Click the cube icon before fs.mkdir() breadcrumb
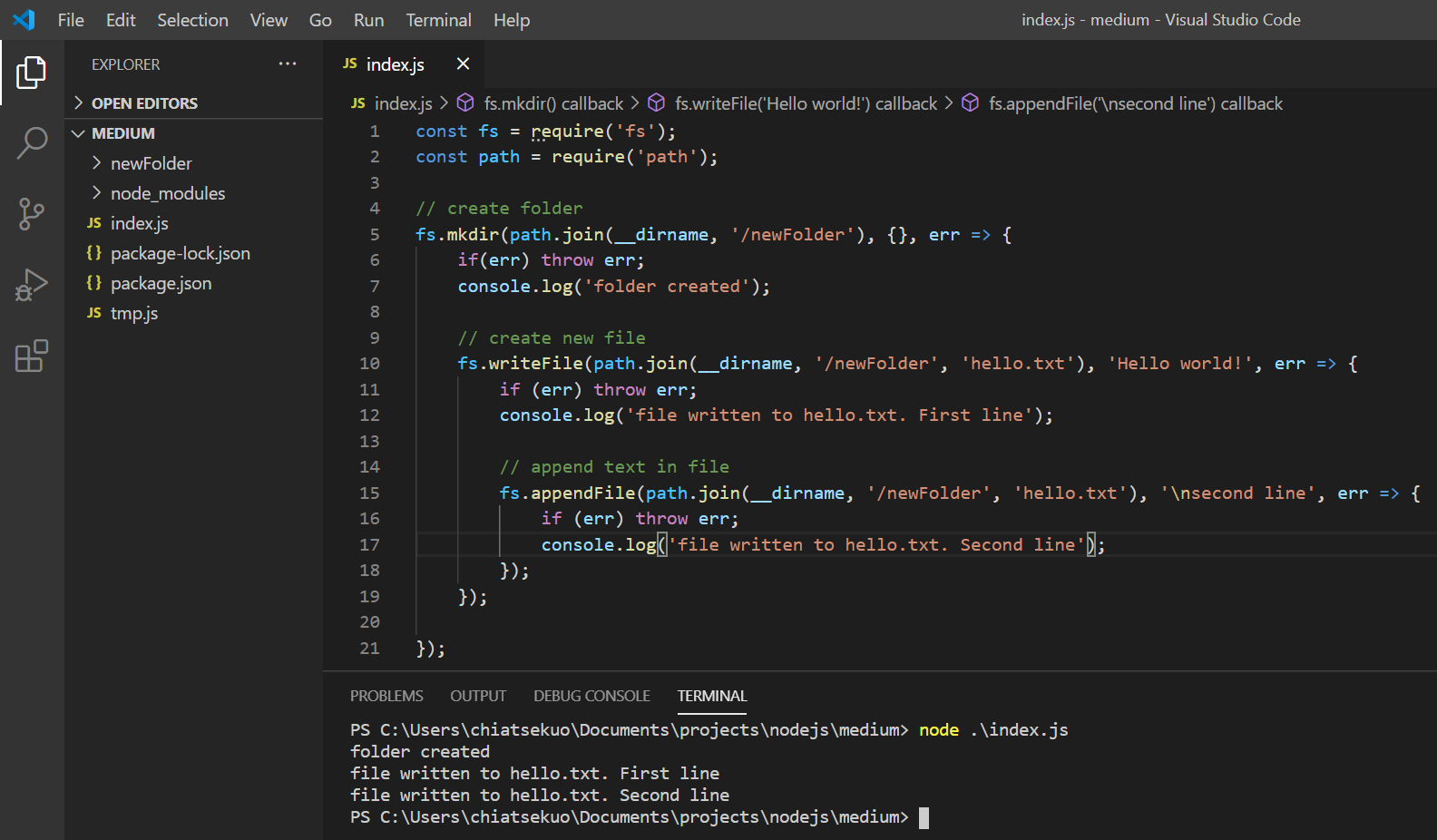 [465, 103]
